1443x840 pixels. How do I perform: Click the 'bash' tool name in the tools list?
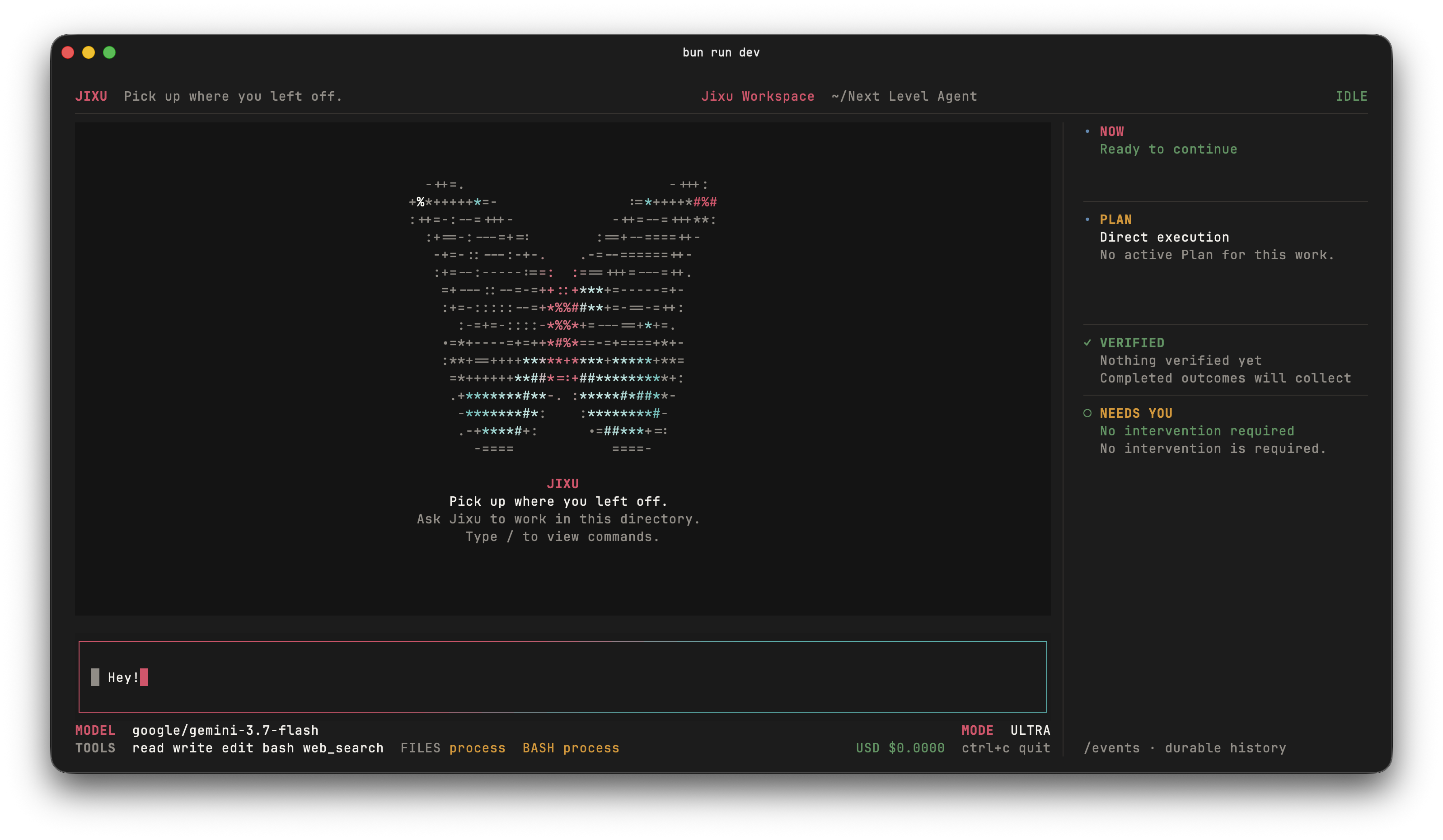pos(278,748)
